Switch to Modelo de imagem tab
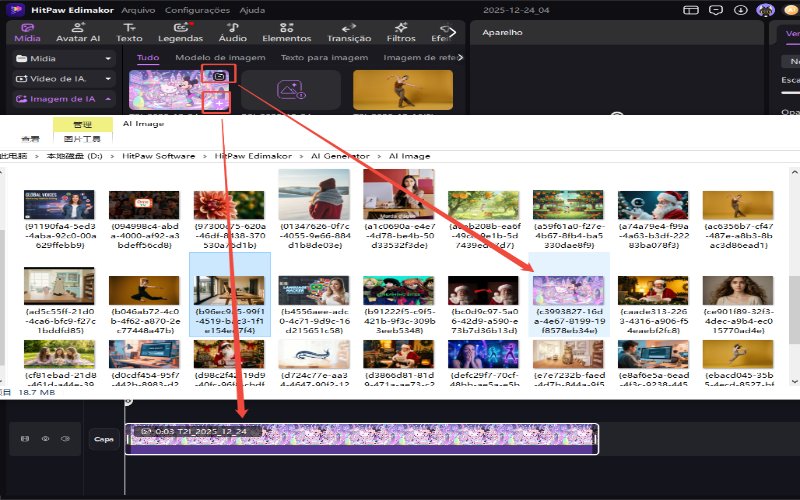 pos(220,58)
